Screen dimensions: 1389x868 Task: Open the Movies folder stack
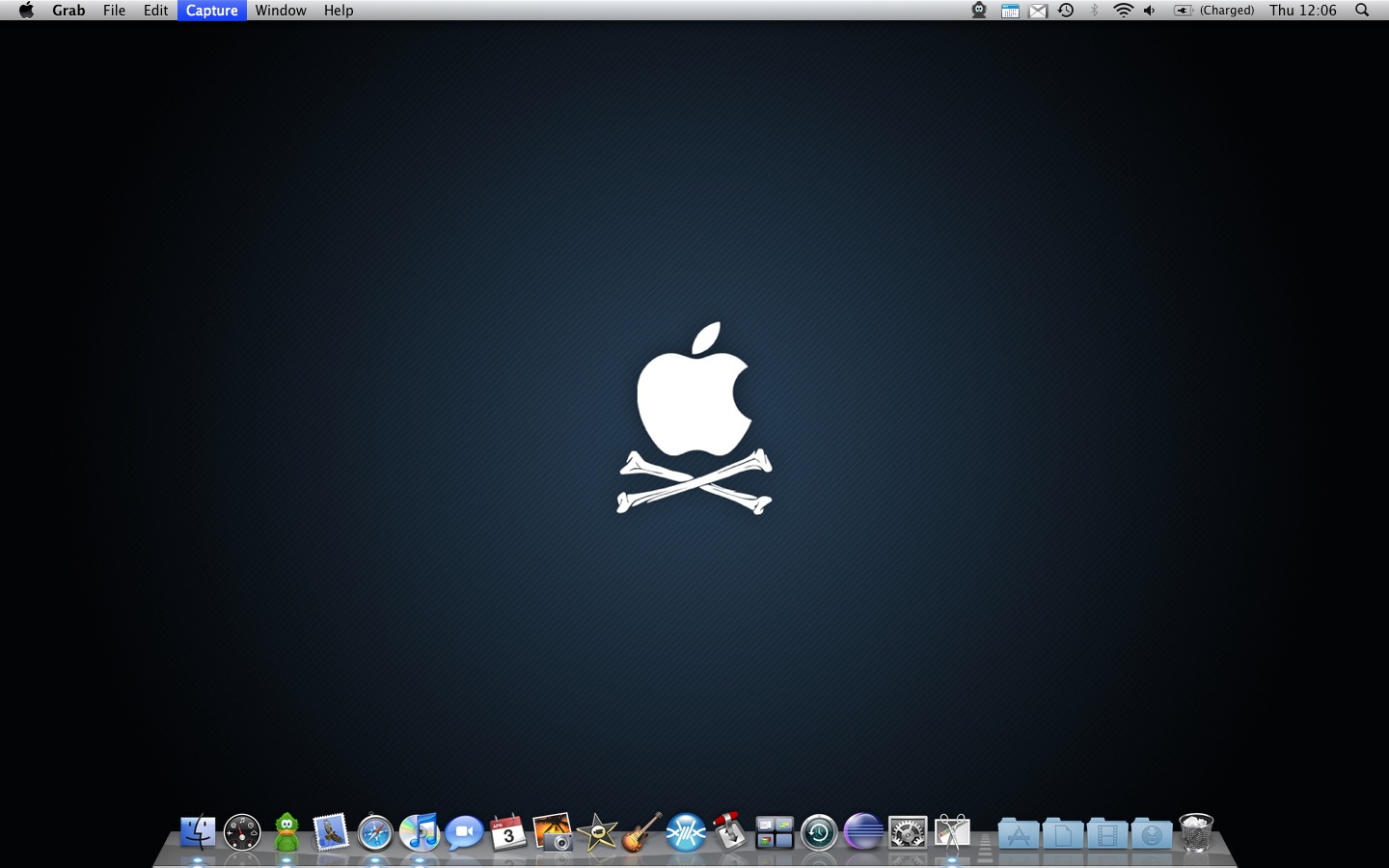(1107, 832)
